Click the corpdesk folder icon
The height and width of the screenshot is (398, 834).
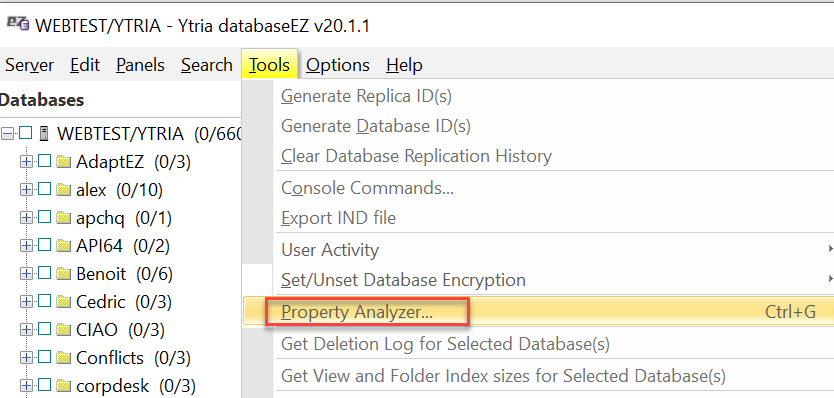click(63, 385)
